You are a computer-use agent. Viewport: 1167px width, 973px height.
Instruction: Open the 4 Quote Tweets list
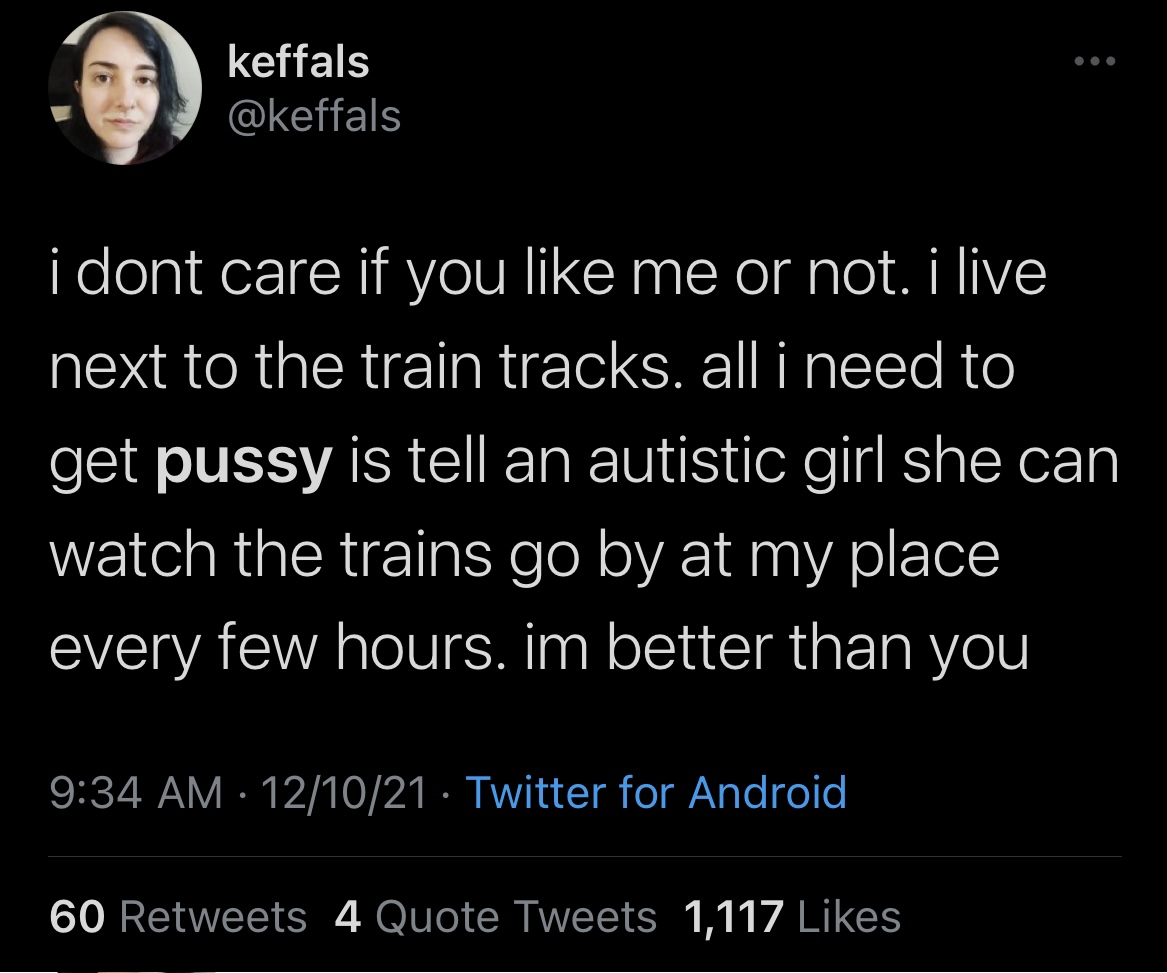pos(496,916)
